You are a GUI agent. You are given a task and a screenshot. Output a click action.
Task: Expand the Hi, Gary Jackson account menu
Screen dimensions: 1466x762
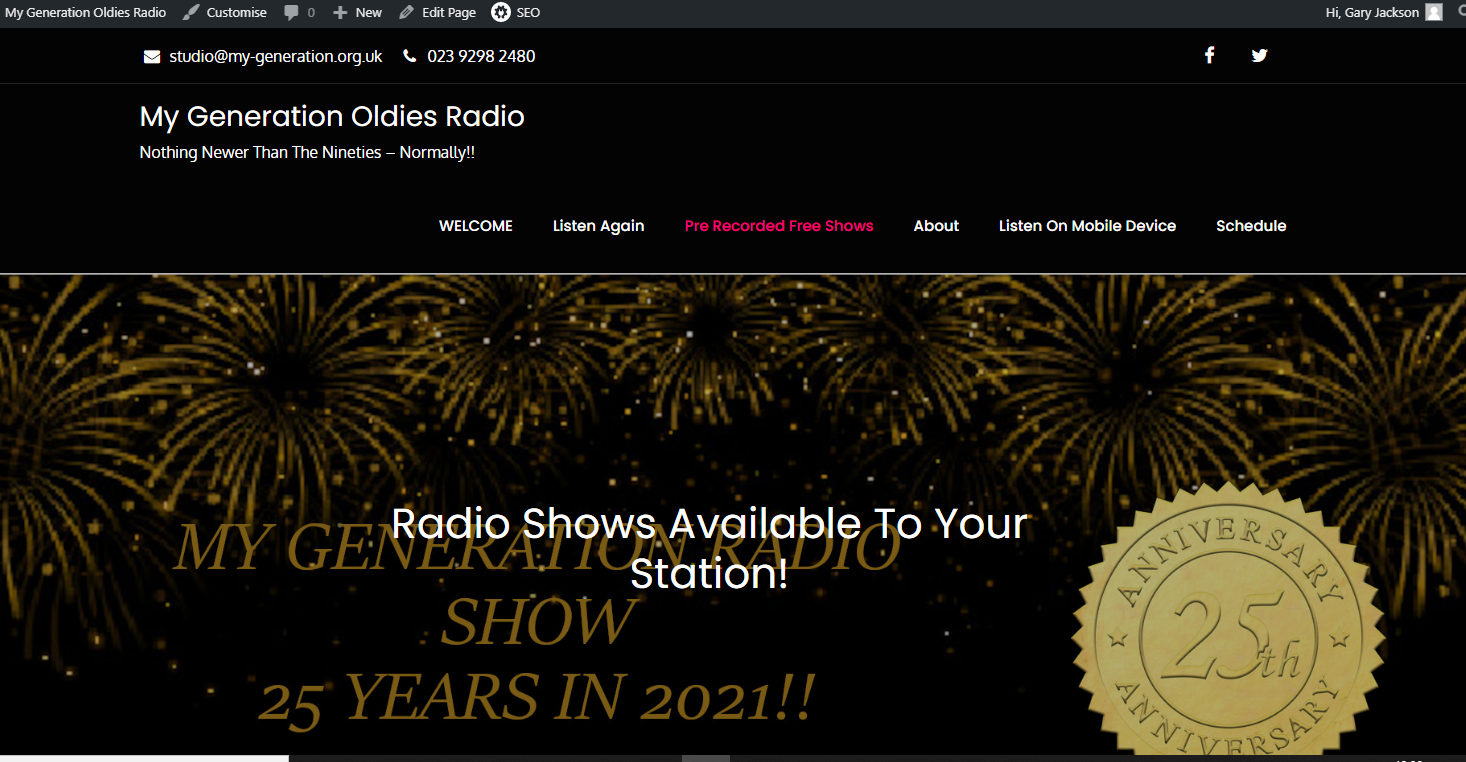(x=1371, y=13)
